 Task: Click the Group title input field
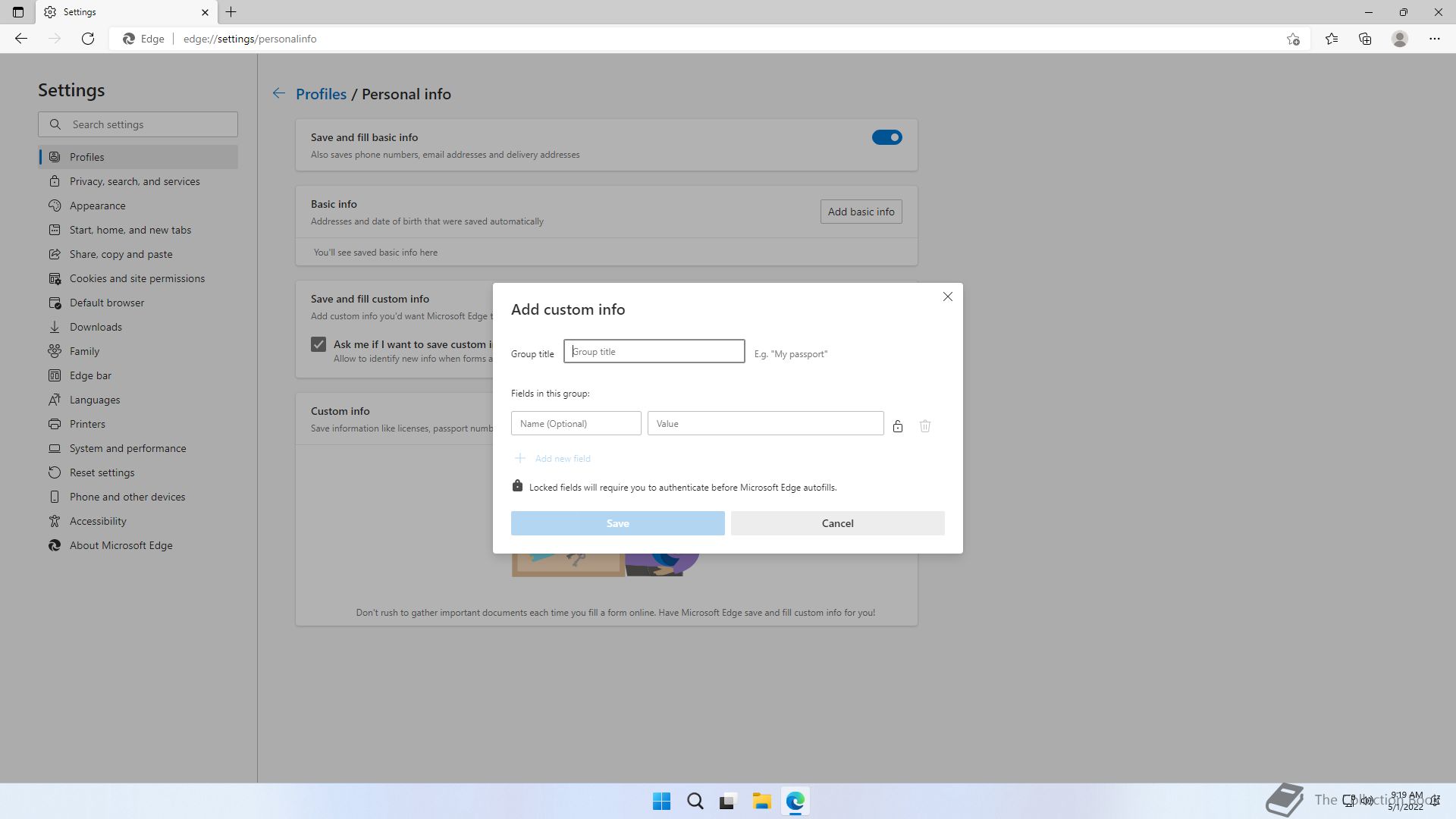[654, 351]
